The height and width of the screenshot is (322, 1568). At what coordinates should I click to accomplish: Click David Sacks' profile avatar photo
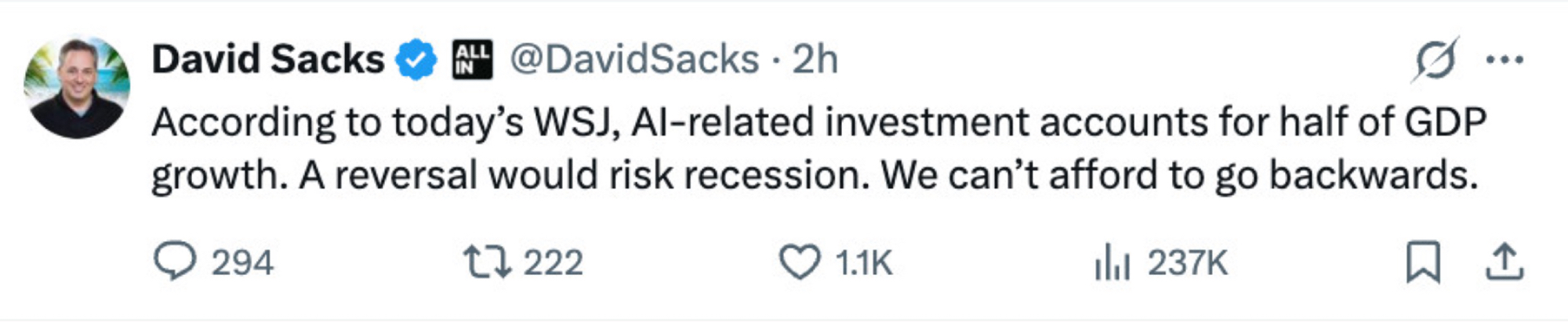coord(77,87)
